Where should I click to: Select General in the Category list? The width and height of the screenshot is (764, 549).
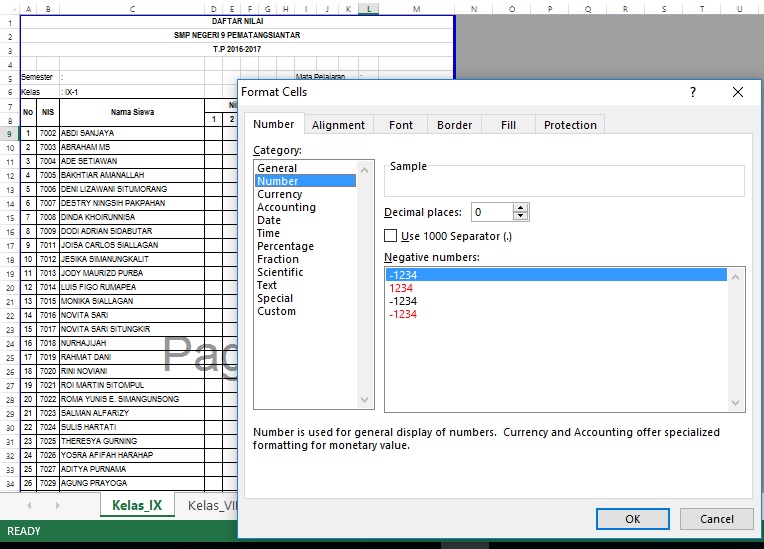click(306, 168)
